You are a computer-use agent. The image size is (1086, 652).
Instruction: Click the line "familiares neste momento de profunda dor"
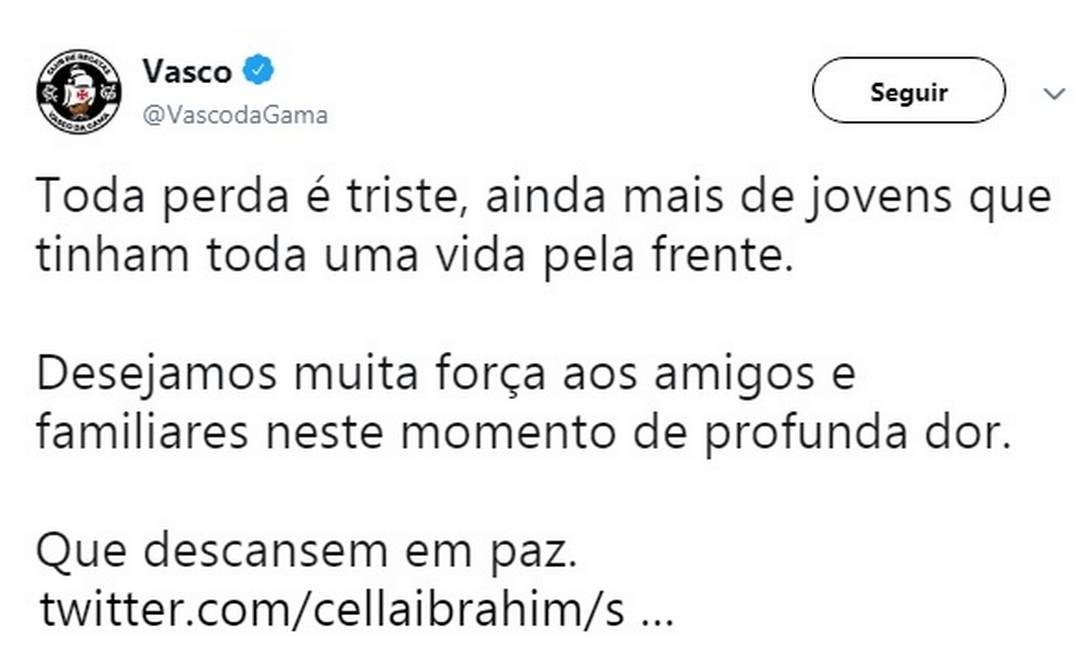pyautogui.click(x=520, y=434)
